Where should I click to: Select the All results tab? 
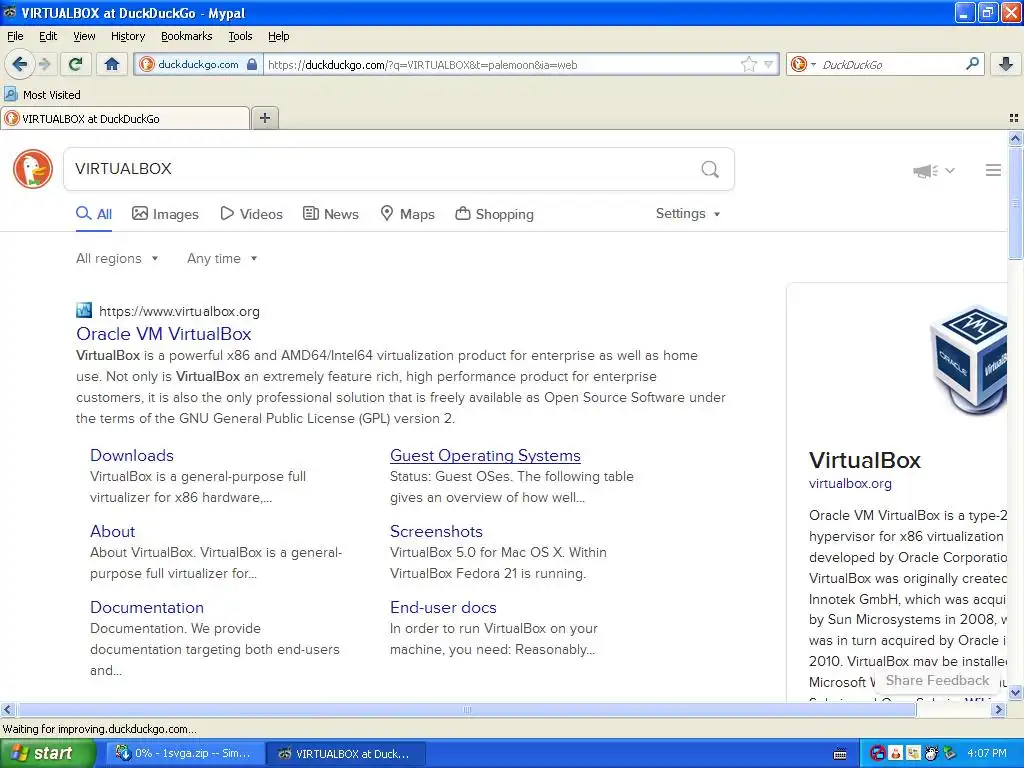click(x=94, y=214)
